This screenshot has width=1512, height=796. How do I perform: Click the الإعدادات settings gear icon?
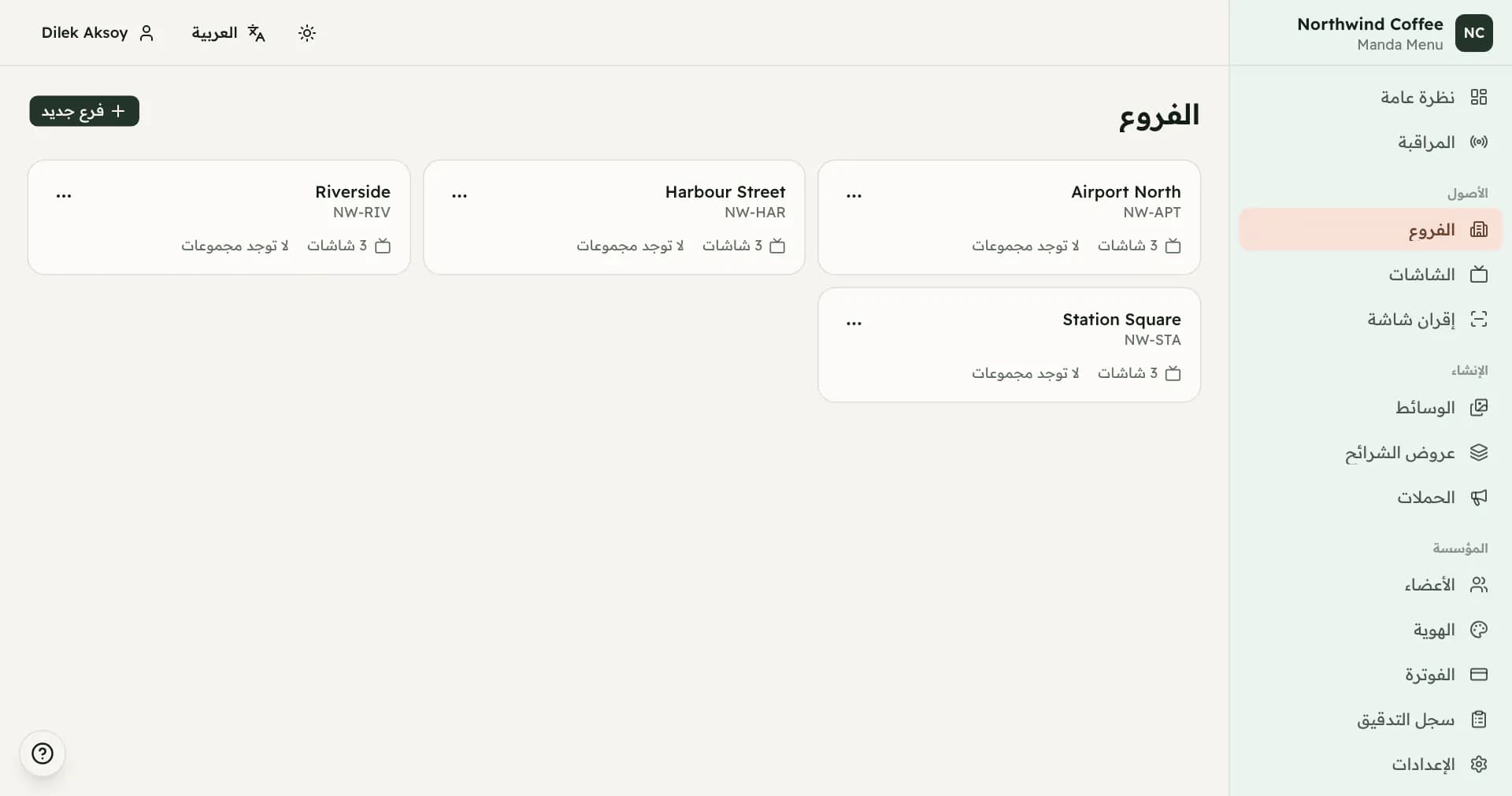[x=1479, y=764]
